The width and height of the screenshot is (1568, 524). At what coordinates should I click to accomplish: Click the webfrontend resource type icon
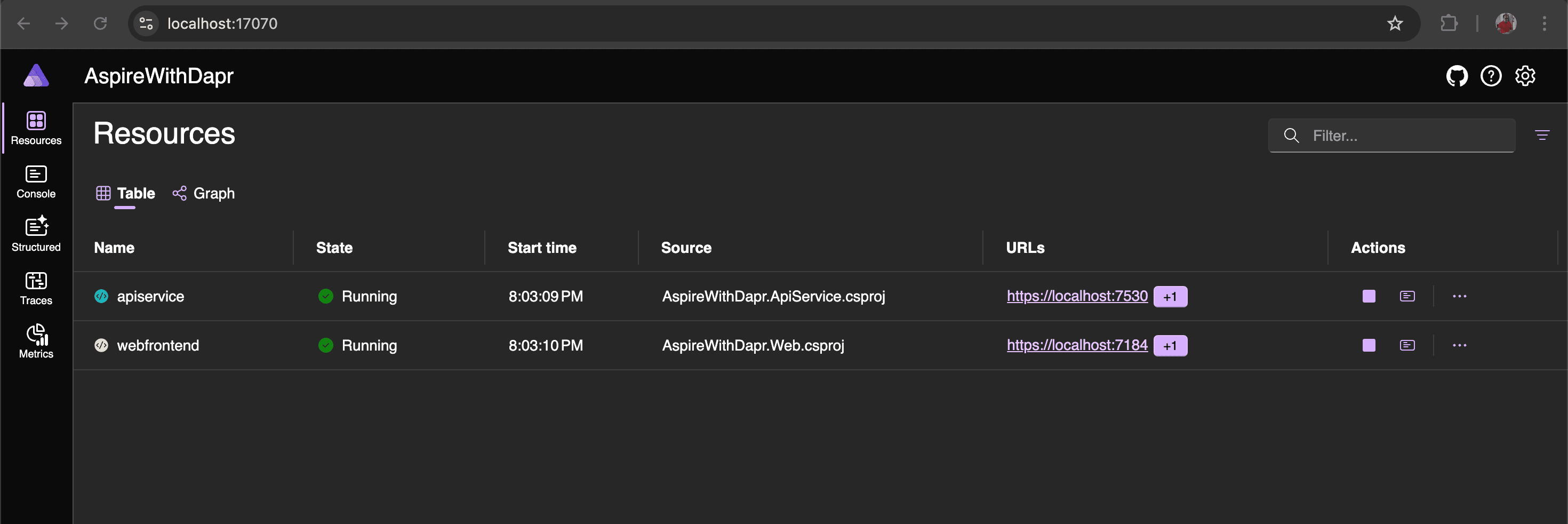pyautogui.click(x=101, y=345)
